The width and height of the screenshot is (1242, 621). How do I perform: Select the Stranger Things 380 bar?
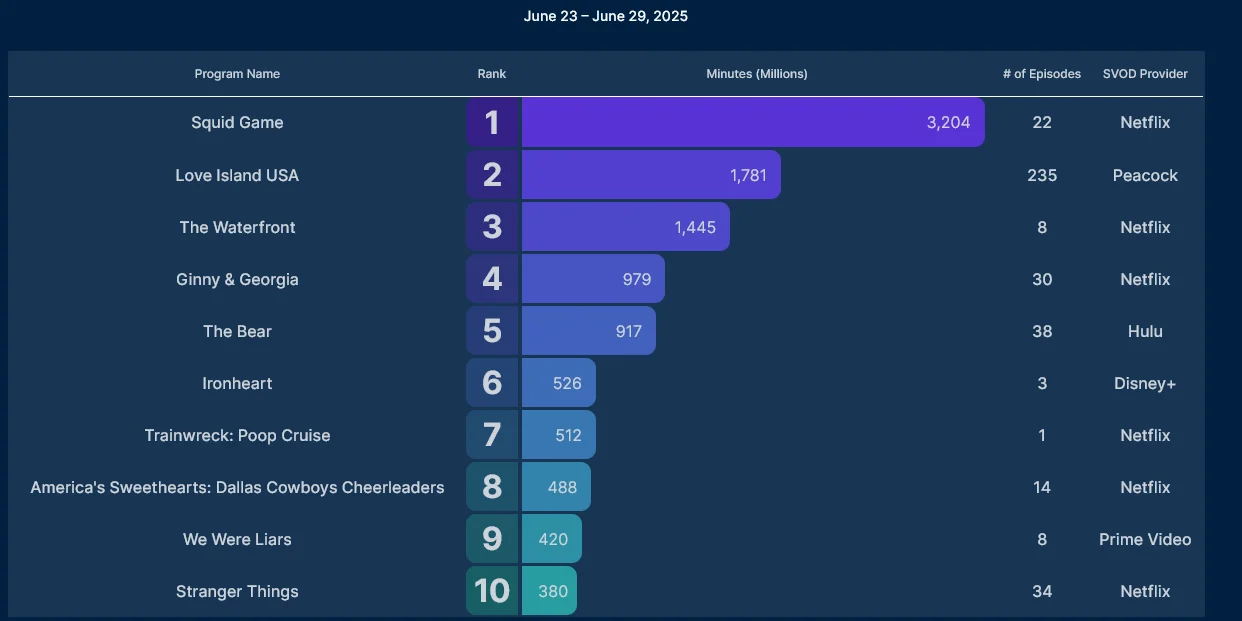549,591
